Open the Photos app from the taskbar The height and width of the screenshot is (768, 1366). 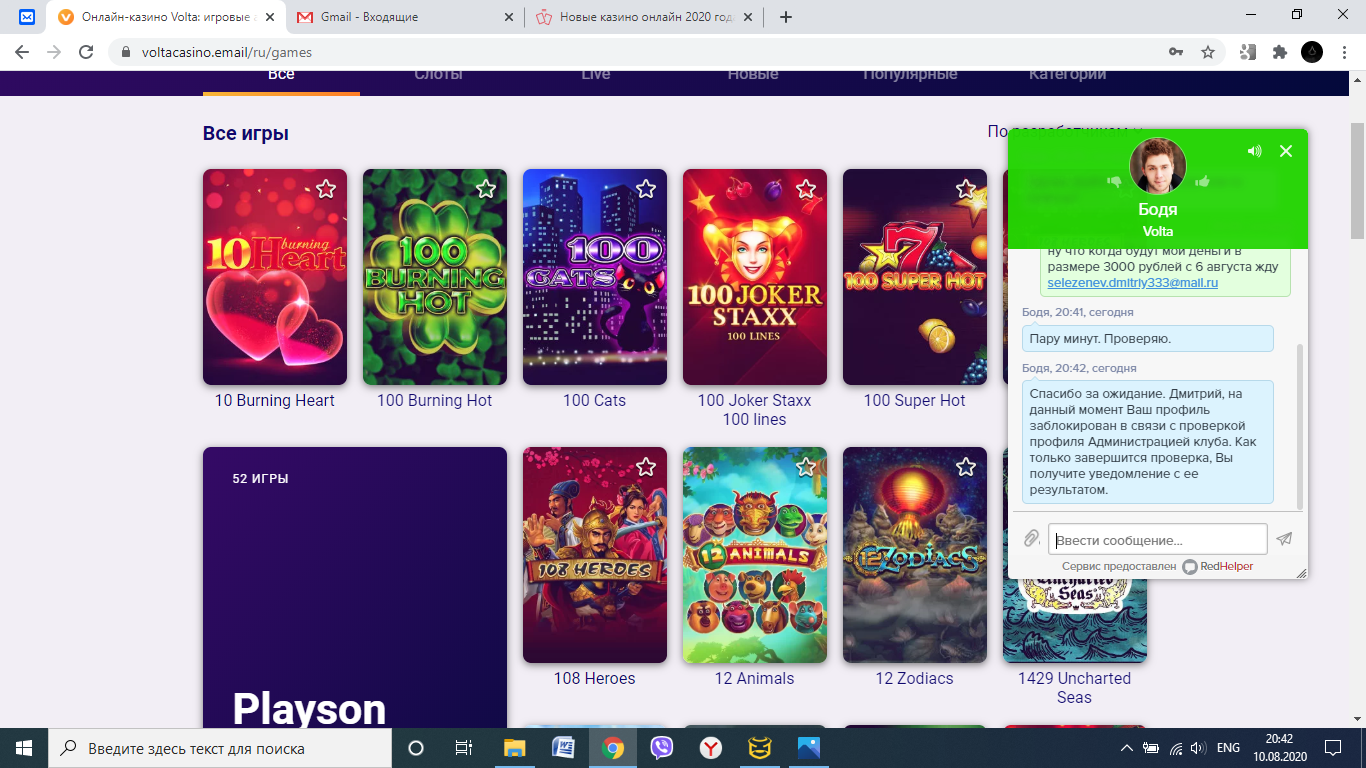click(808, 748)
